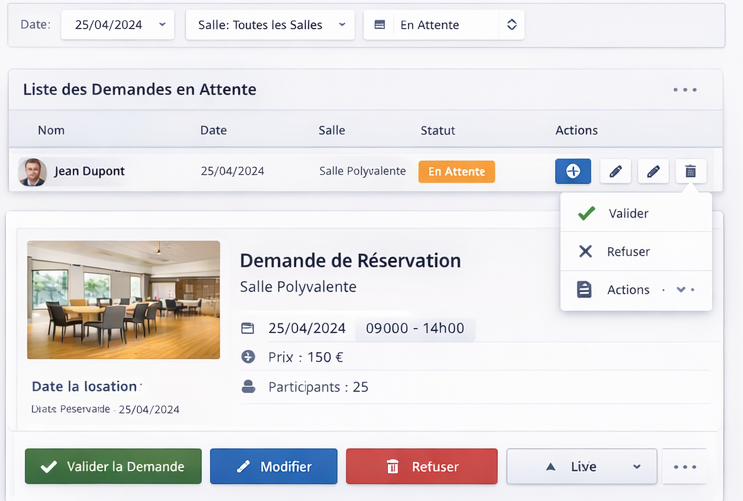Choose Refuser in the popup menu
The image size is (743, 501).
(x=636, y=251)
